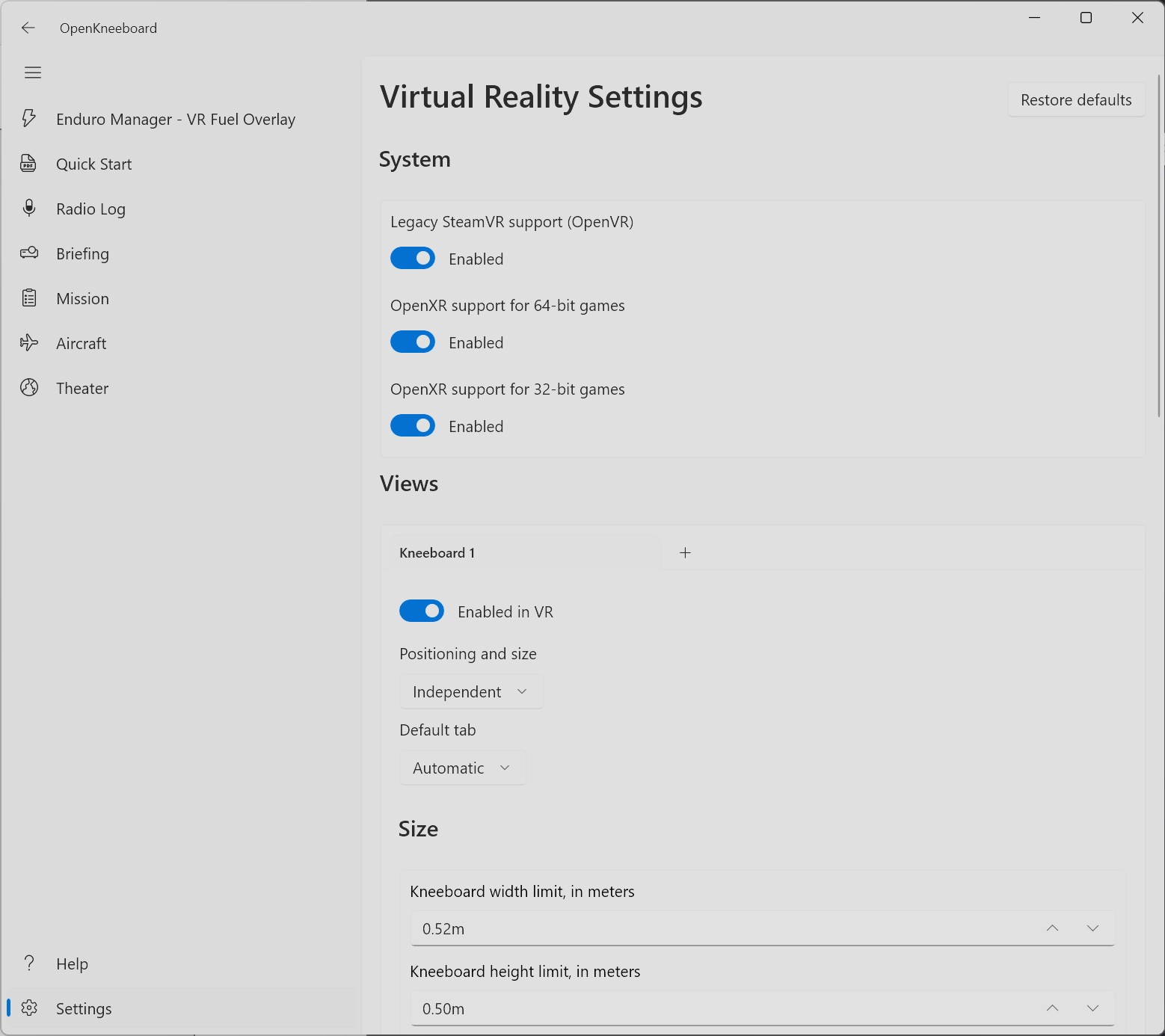Add a new kneeboard view with plus icon
This screenshot has height=1036, width=1165.
coord(685,552)
